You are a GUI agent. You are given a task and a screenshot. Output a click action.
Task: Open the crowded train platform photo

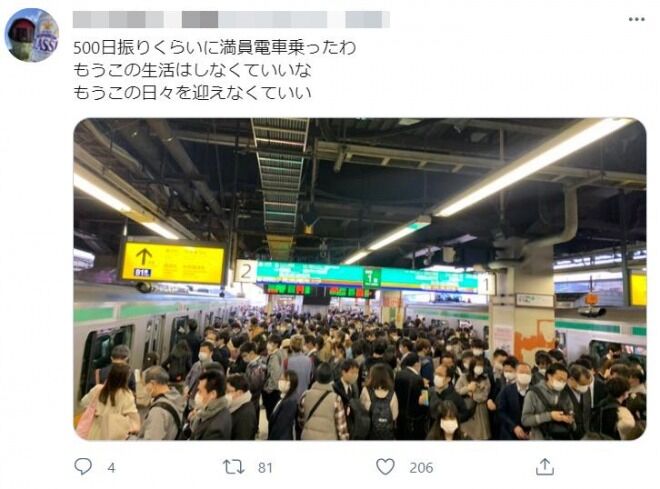pyautogui.click(x=360, y=279)
